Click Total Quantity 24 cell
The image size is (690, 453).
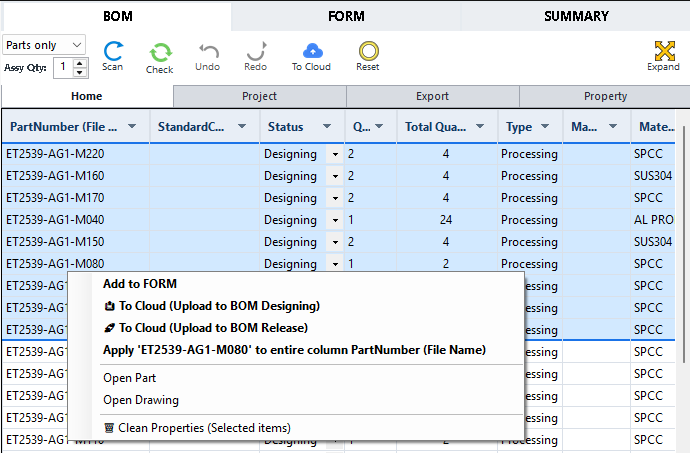447,220
